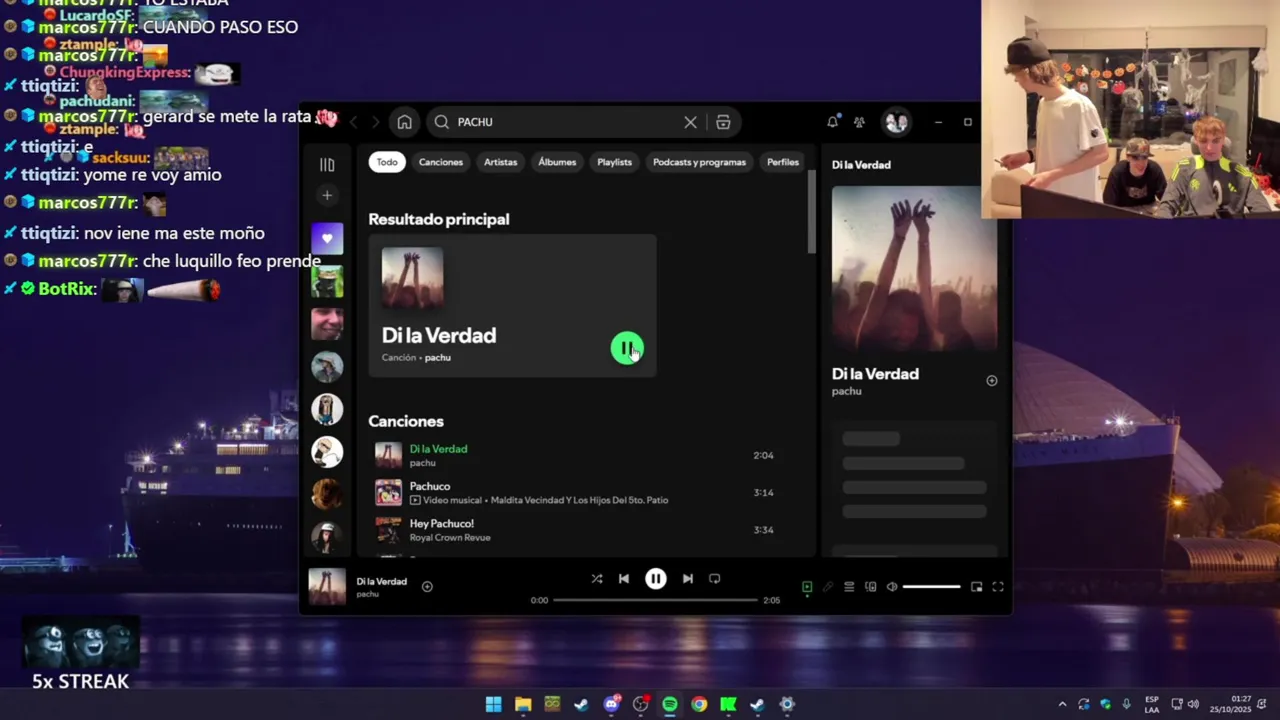Enter full screen mode icon
The image size is (1280, 720).
click(x=998, y=587)
